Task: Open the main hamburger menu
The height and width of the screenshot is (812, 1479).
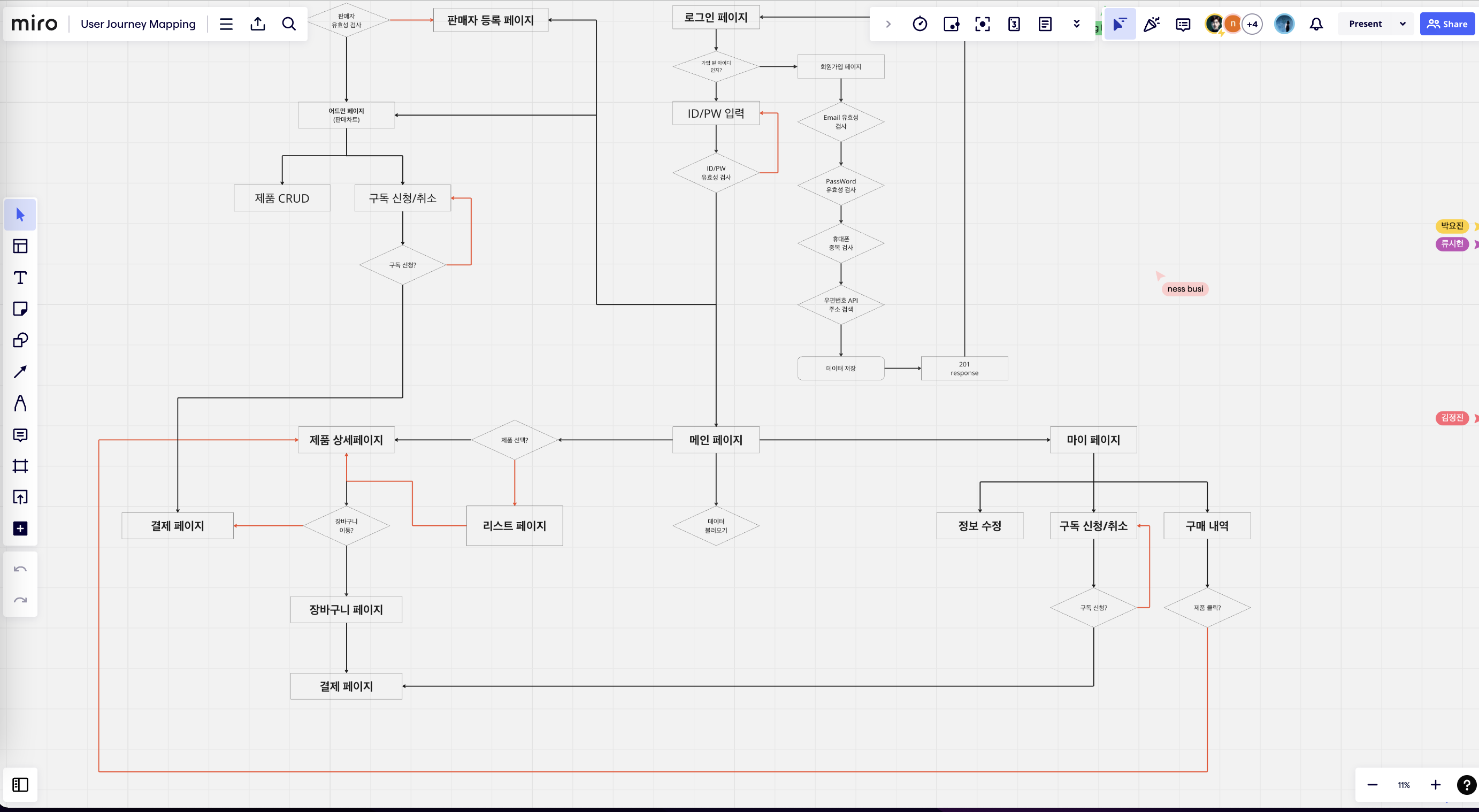Action: click(226, 24)
